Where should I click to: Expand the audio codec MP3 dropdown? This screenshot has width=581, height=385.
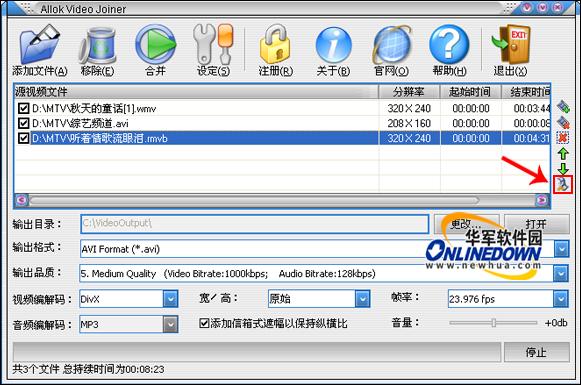click(x=170, y=325)
